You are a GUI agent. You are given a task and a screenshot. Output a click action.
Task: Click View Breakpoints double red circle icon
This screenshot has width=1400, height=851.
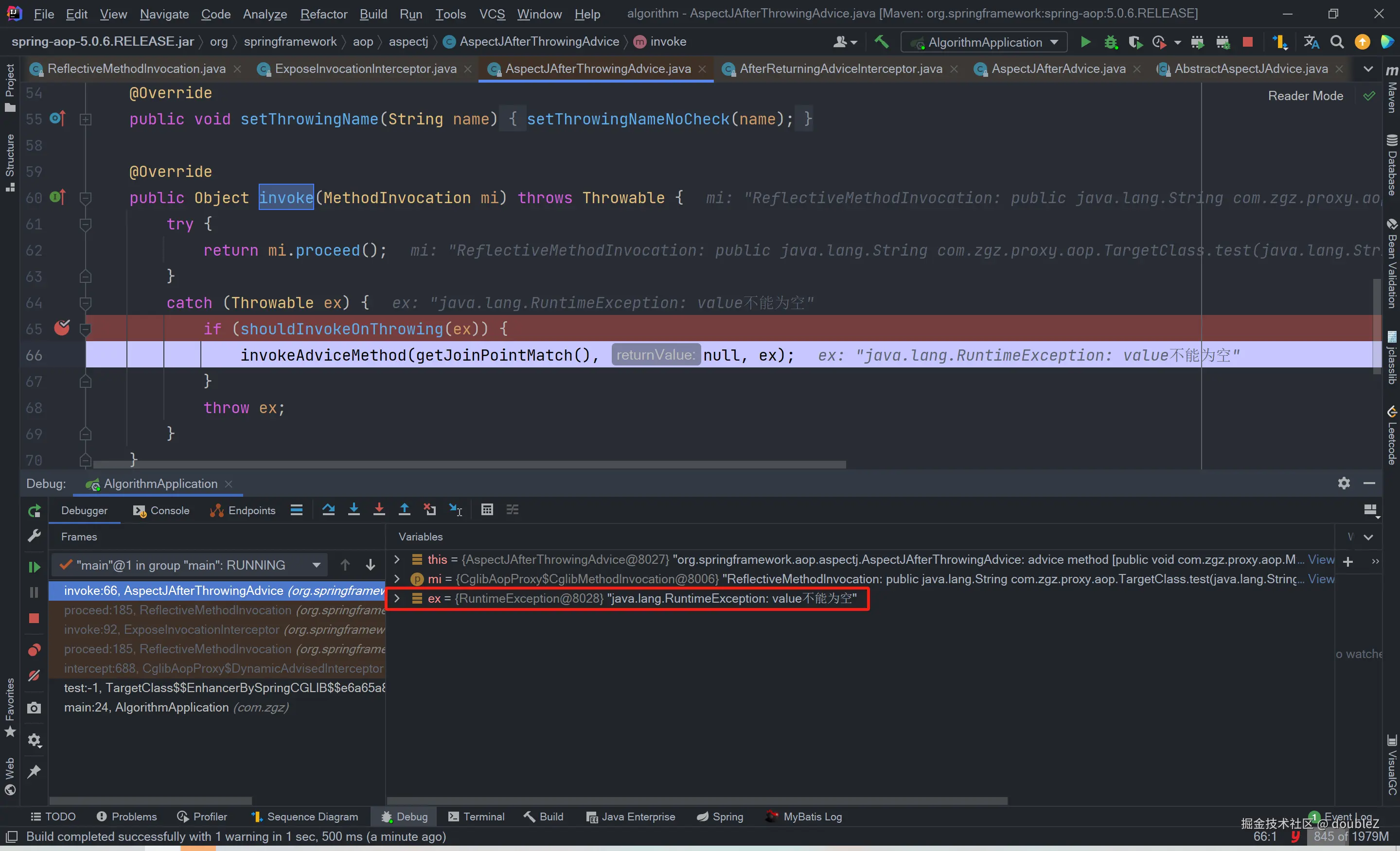(34, 649)
